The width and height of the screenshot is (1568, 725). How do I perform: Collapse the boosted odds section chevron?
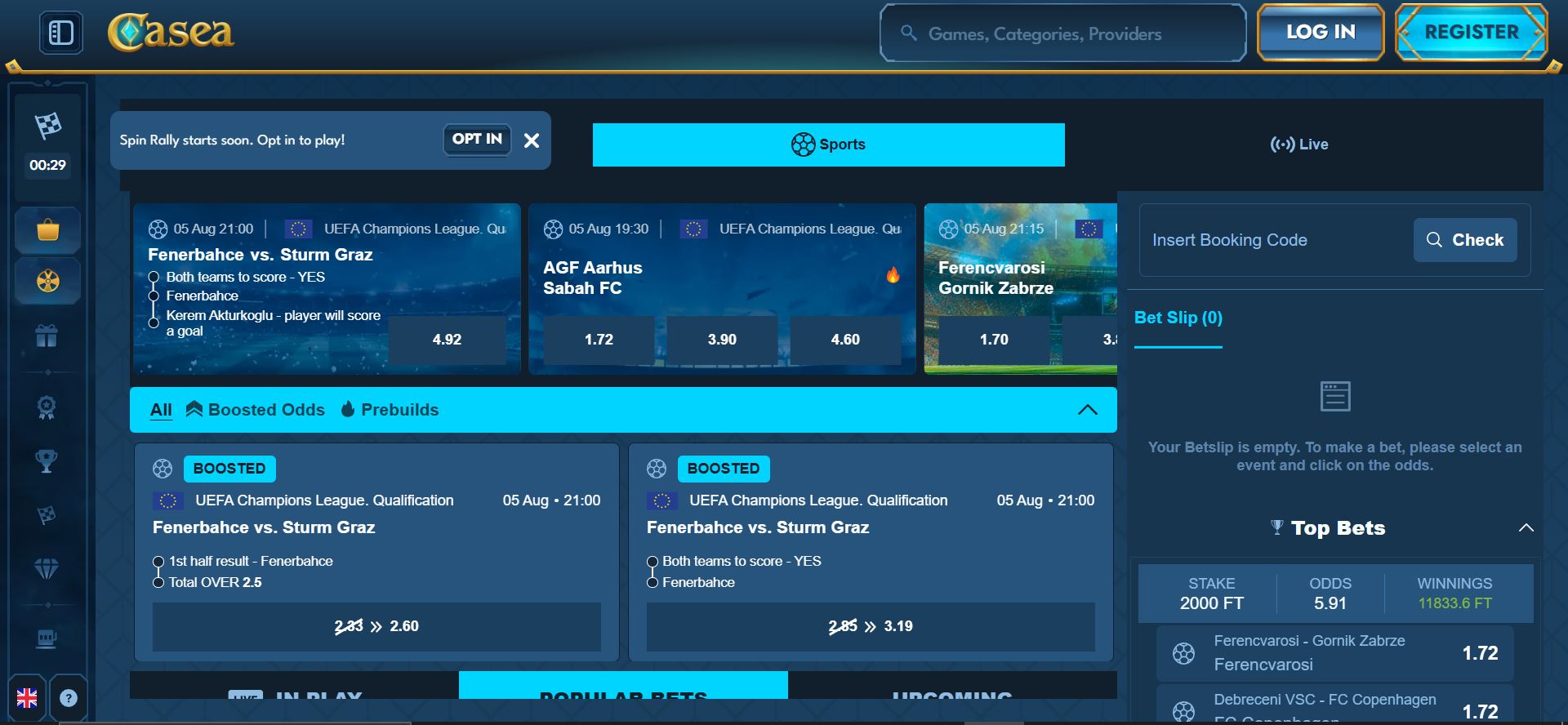(1088, 410)
